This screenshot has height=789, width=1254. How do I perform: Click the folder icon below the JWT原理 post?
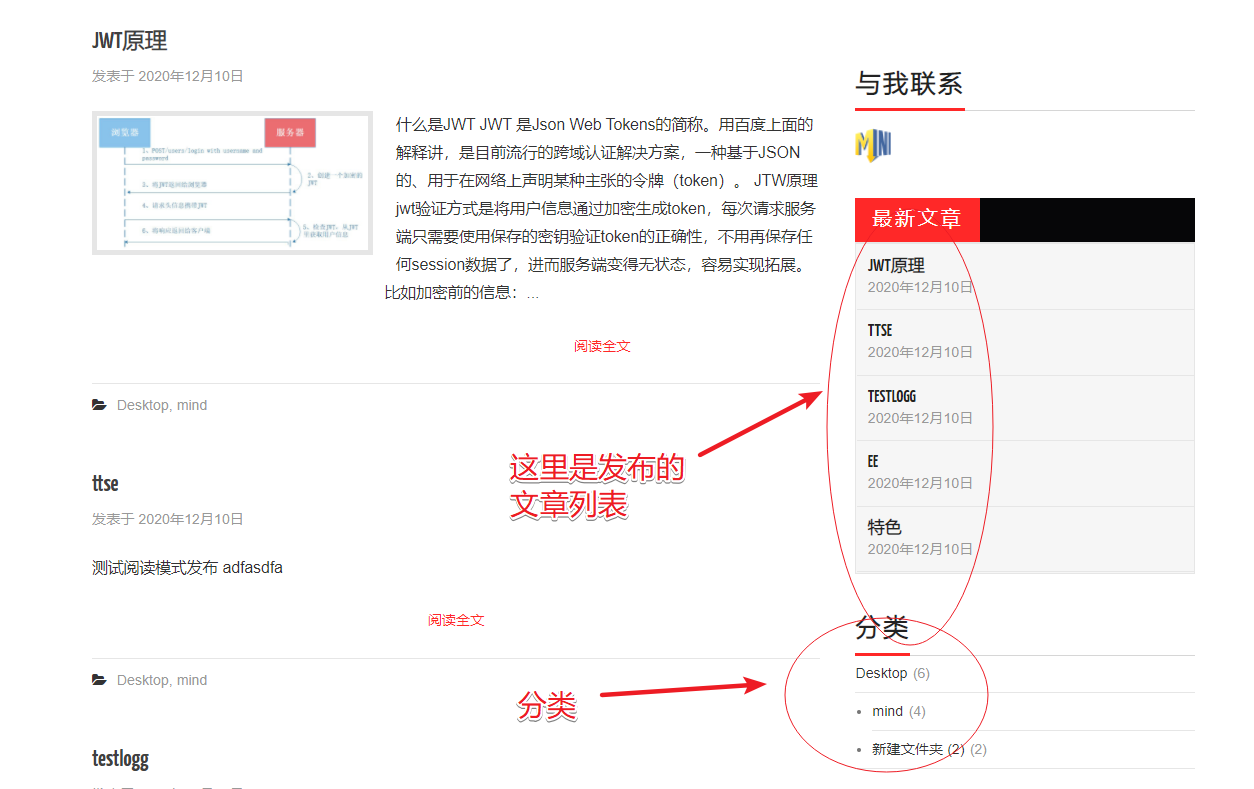click(x=99, y=405)
